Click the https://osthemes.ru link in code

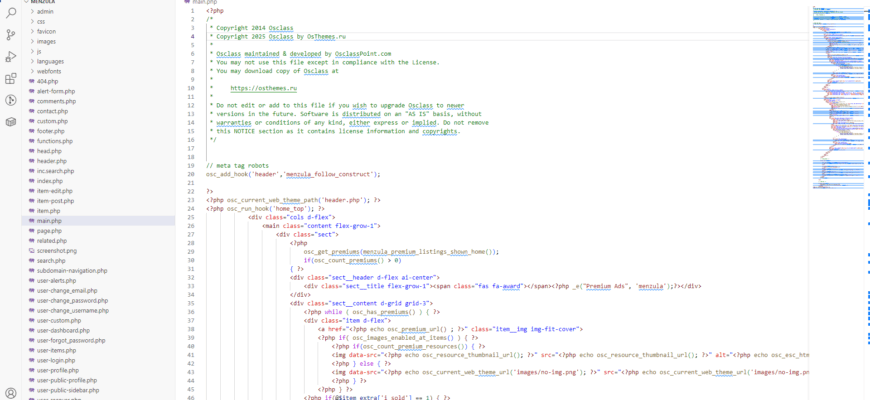click(264, 88)
